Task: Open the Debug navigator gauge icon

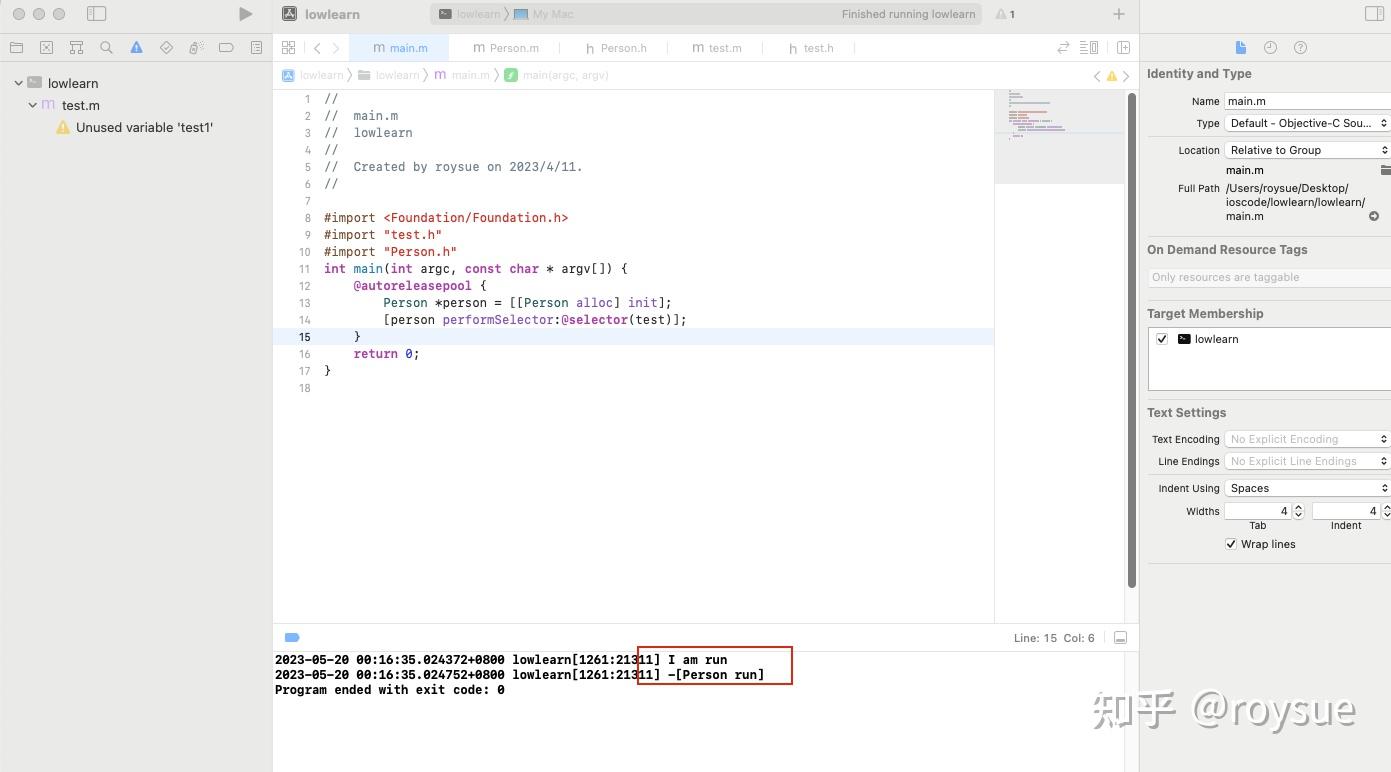Action: pyautogui.click(x=196, y=47)
